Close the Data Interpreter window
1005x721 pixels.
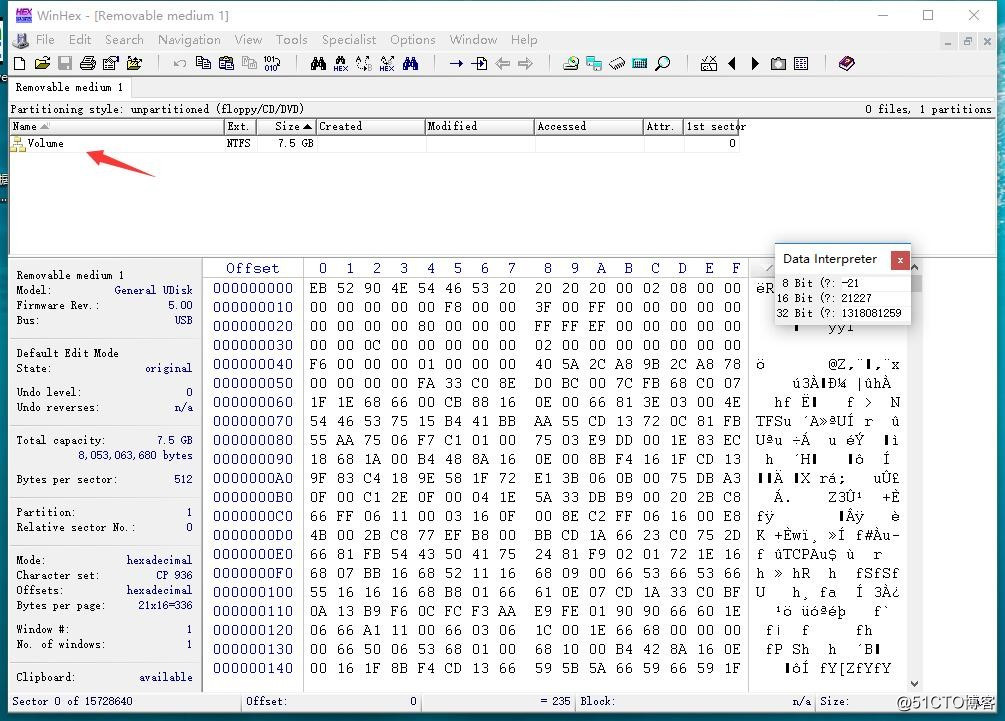[x=900, y=260]
